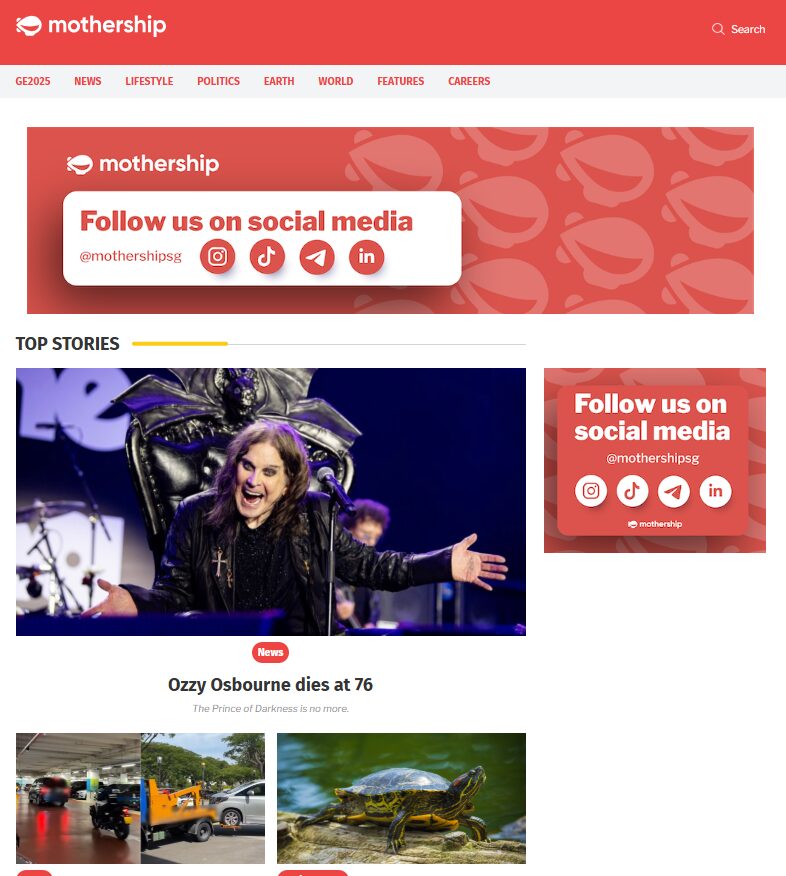Click the sidebar ad's TikTok icon

click(x=632, y=491)
